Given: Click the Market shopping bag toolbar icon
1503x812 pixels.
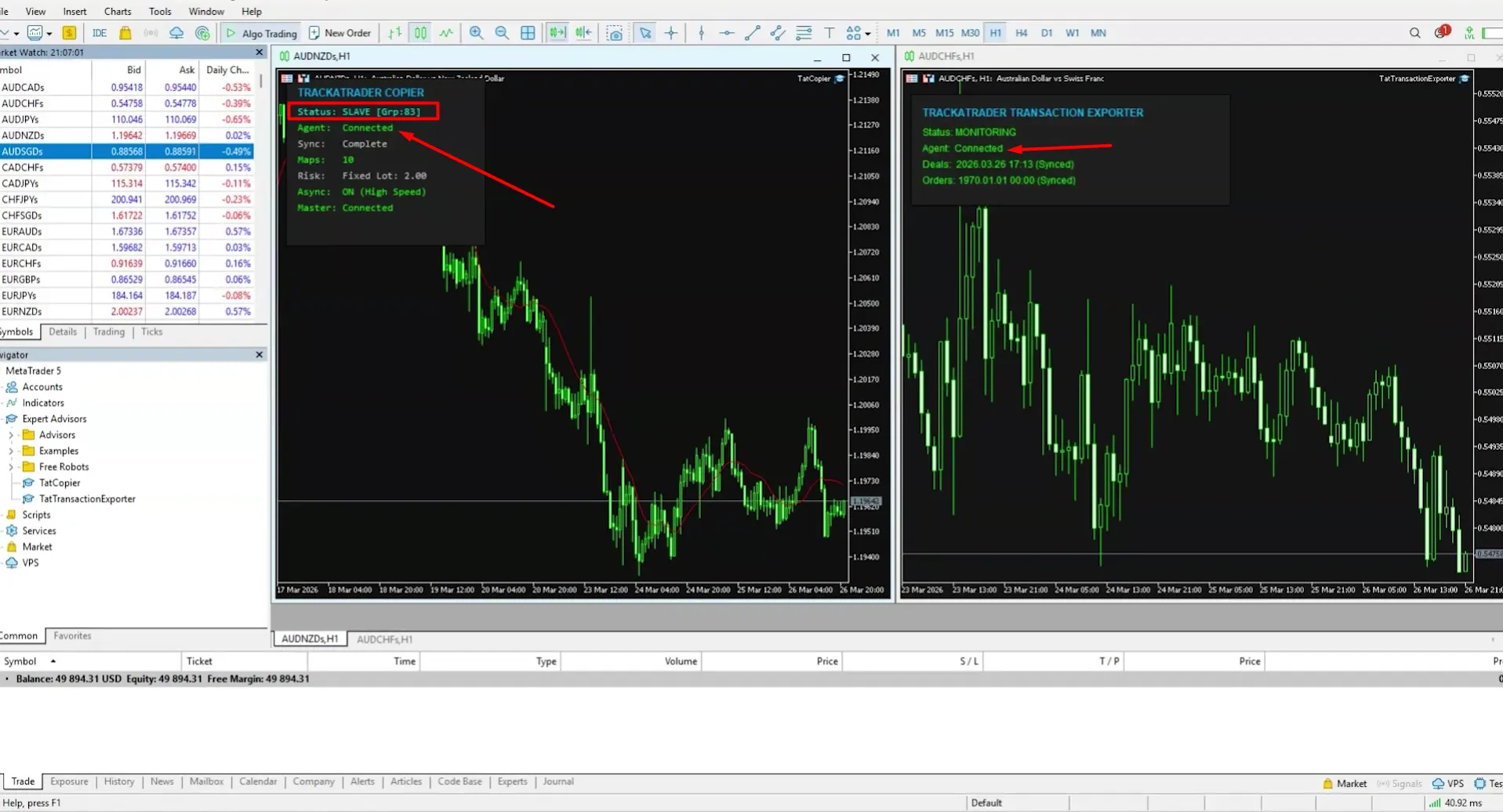Looking at the screenshot, I should pos(125,33).
